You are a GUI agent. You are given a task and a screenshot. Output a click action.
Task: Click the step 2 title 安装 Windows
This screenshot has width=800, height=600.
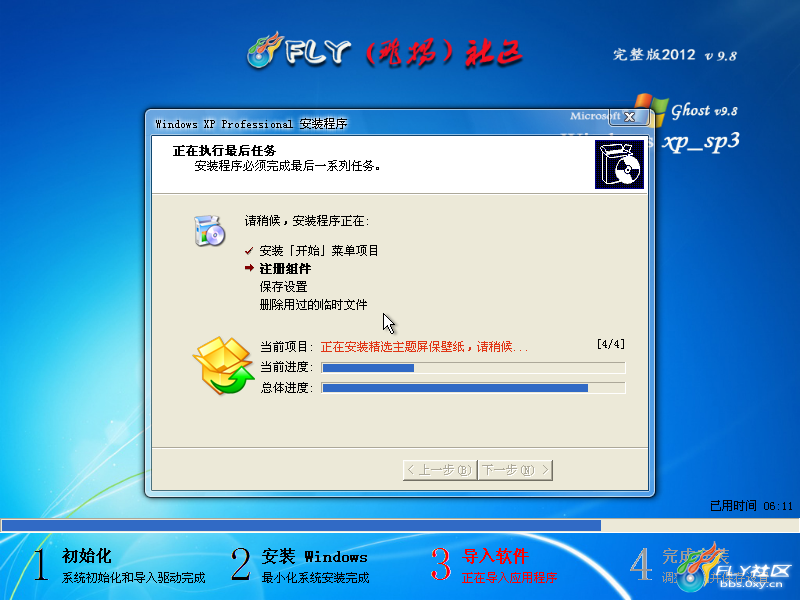314,556
